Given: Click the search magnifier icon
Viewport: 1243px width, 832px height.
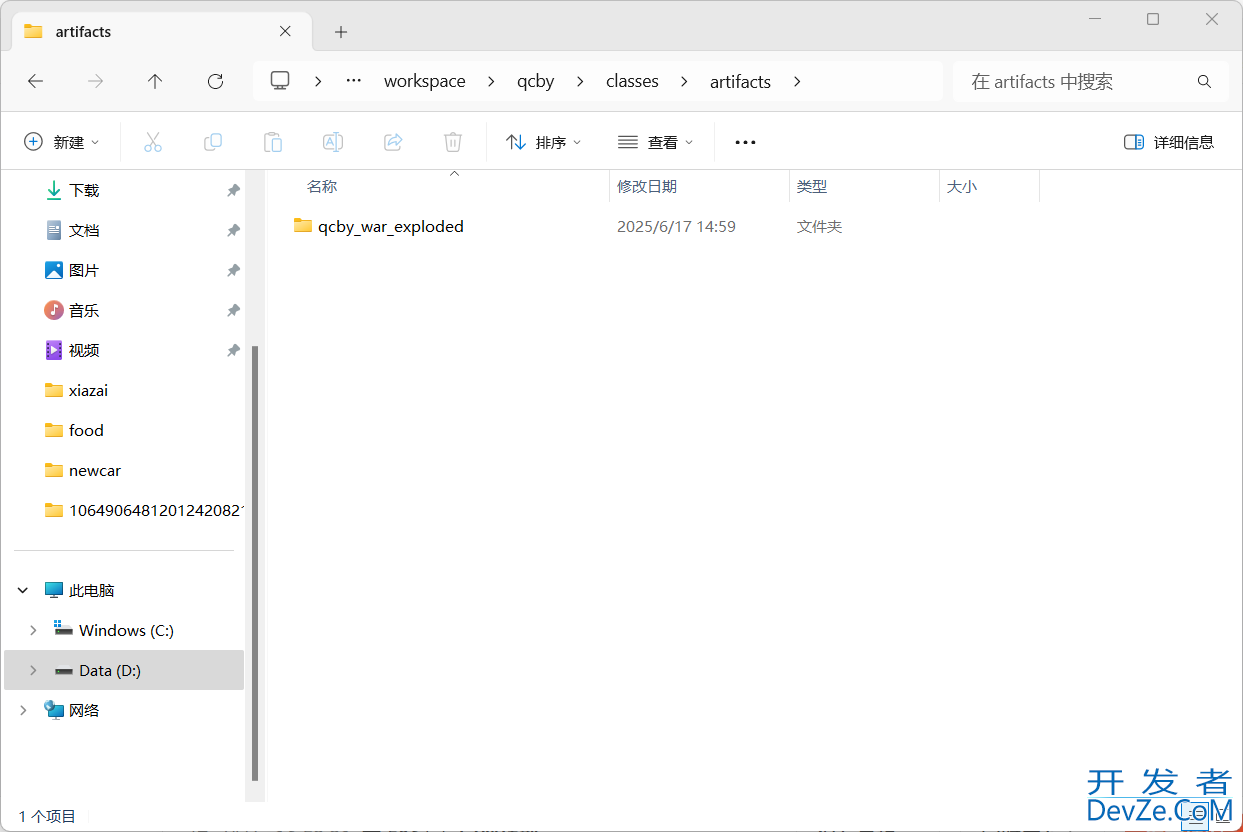Looking at the screenshot, I should click(x=1204, y=81).
